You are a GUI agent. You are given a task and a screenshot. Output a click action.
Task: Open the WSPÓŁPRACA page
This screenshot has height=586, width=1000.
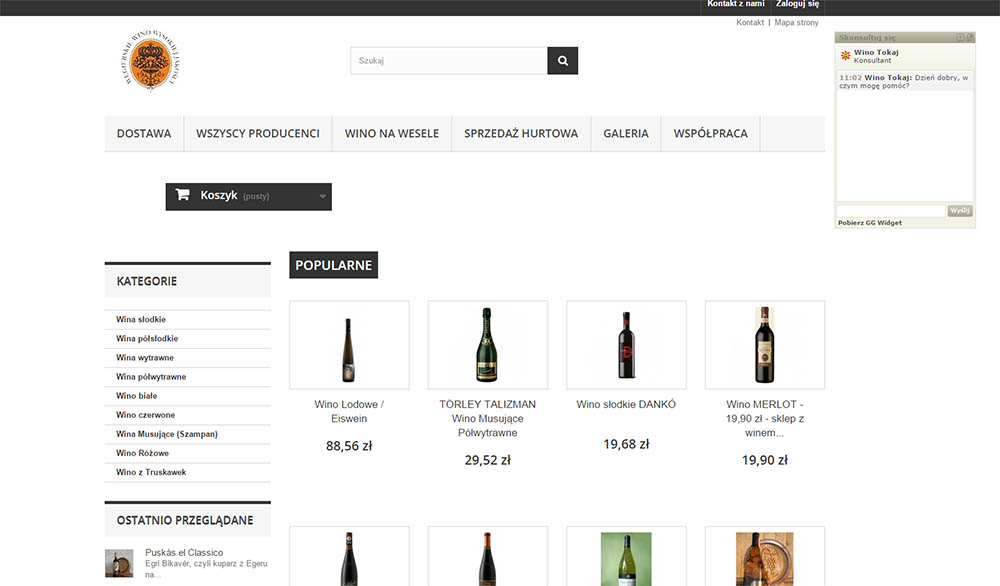[710, 132]
